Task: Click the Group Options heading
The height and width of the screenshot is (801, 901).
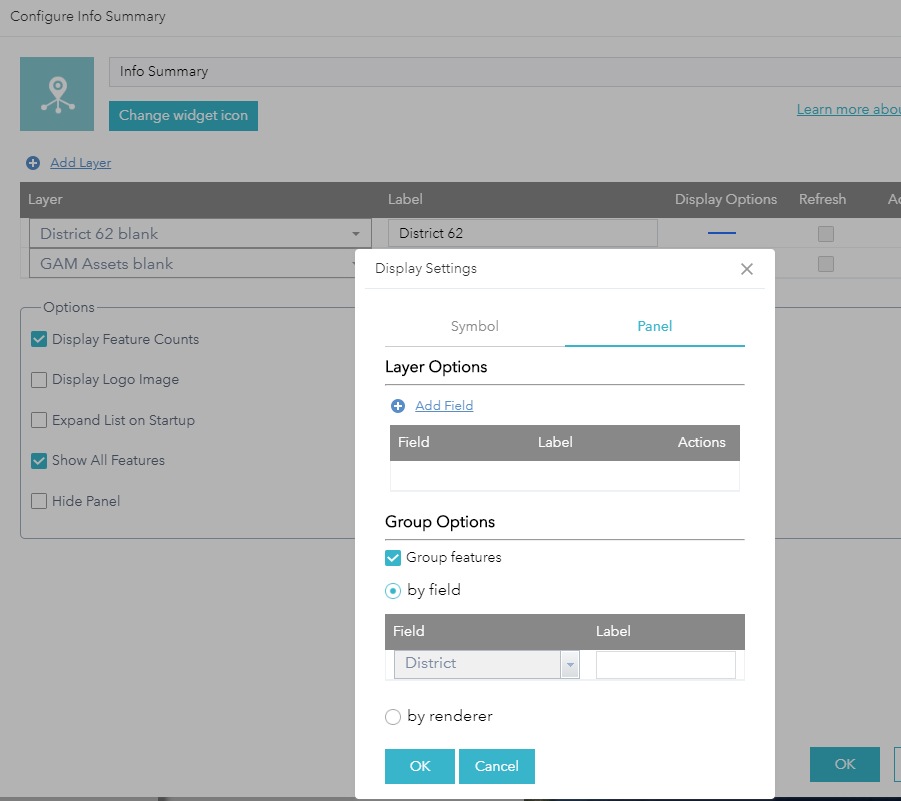Action: (x=440, y=522)
